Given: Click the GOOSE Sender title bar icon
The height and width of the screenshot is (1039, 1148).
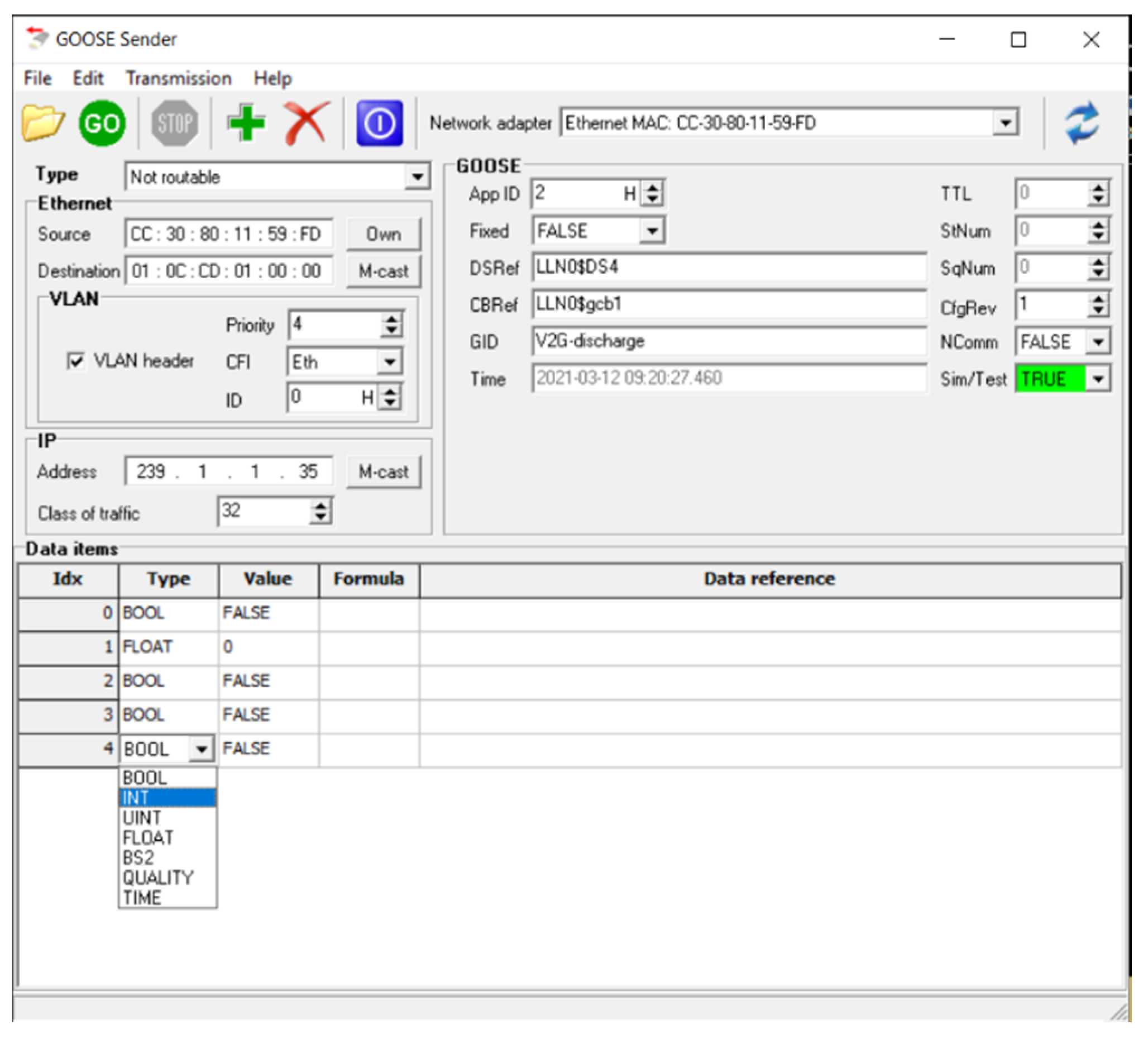Looking at the screenshot, I should [37, 39].
